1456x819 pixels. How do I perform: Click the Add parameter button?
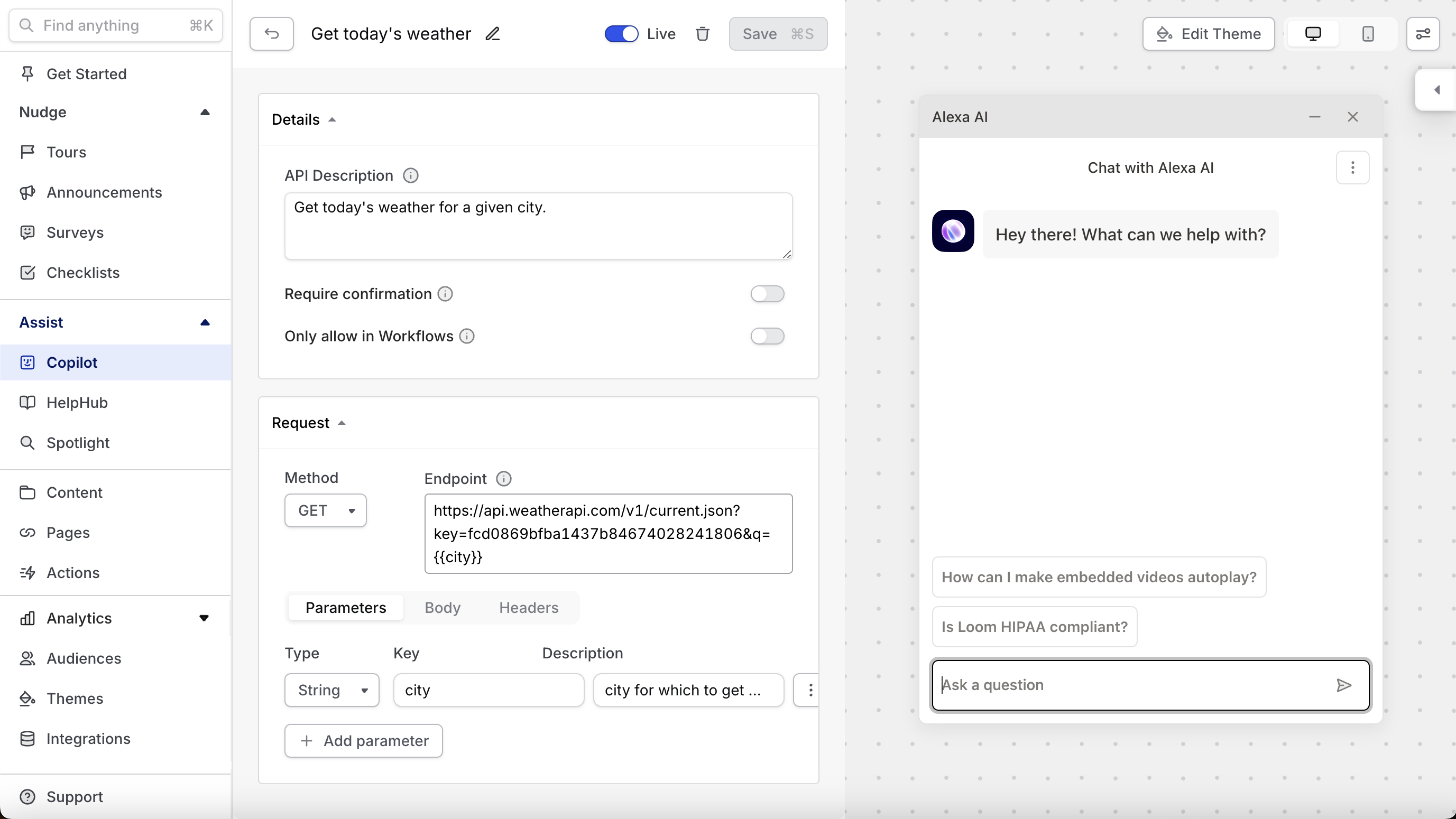[x=363, y=740]
